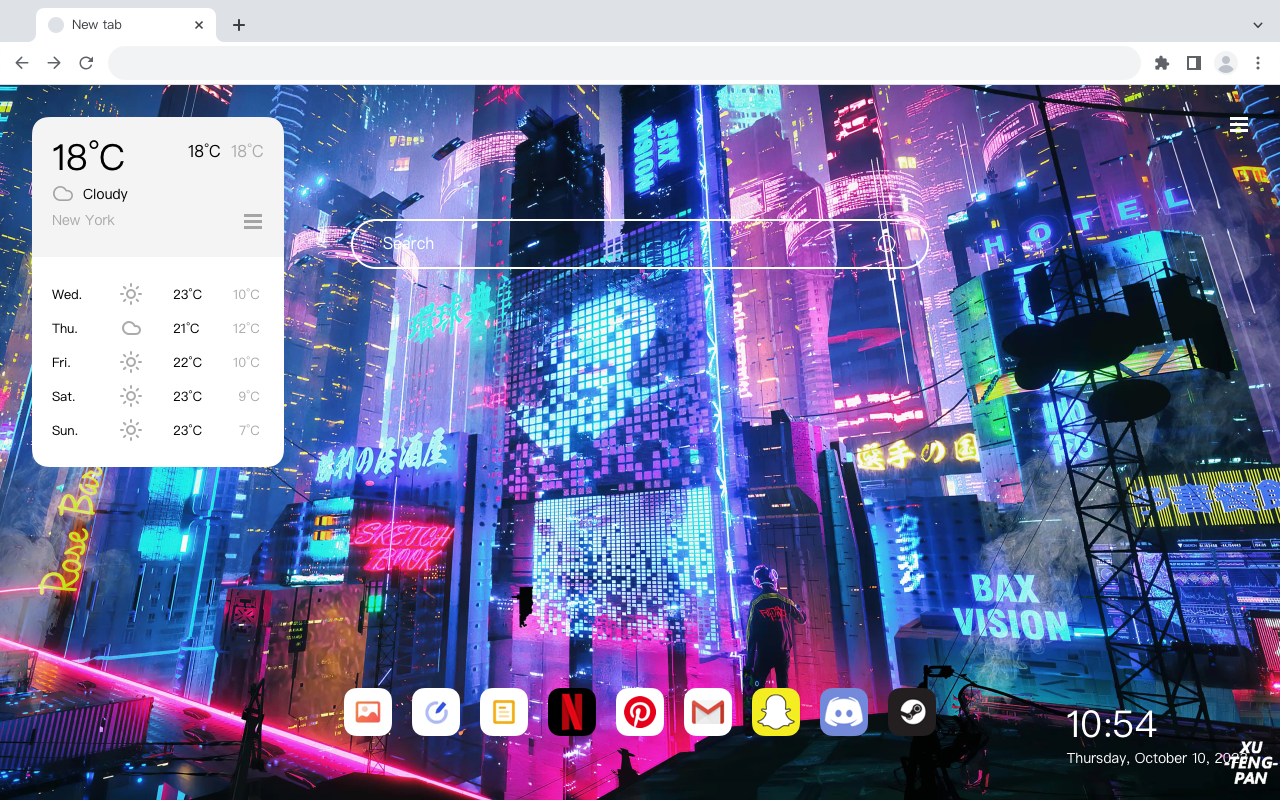This screenshot has height=800, width=1280.
Task: Select the Sun. forecast row
Action: pyautogui.click(x=158, y=430)
